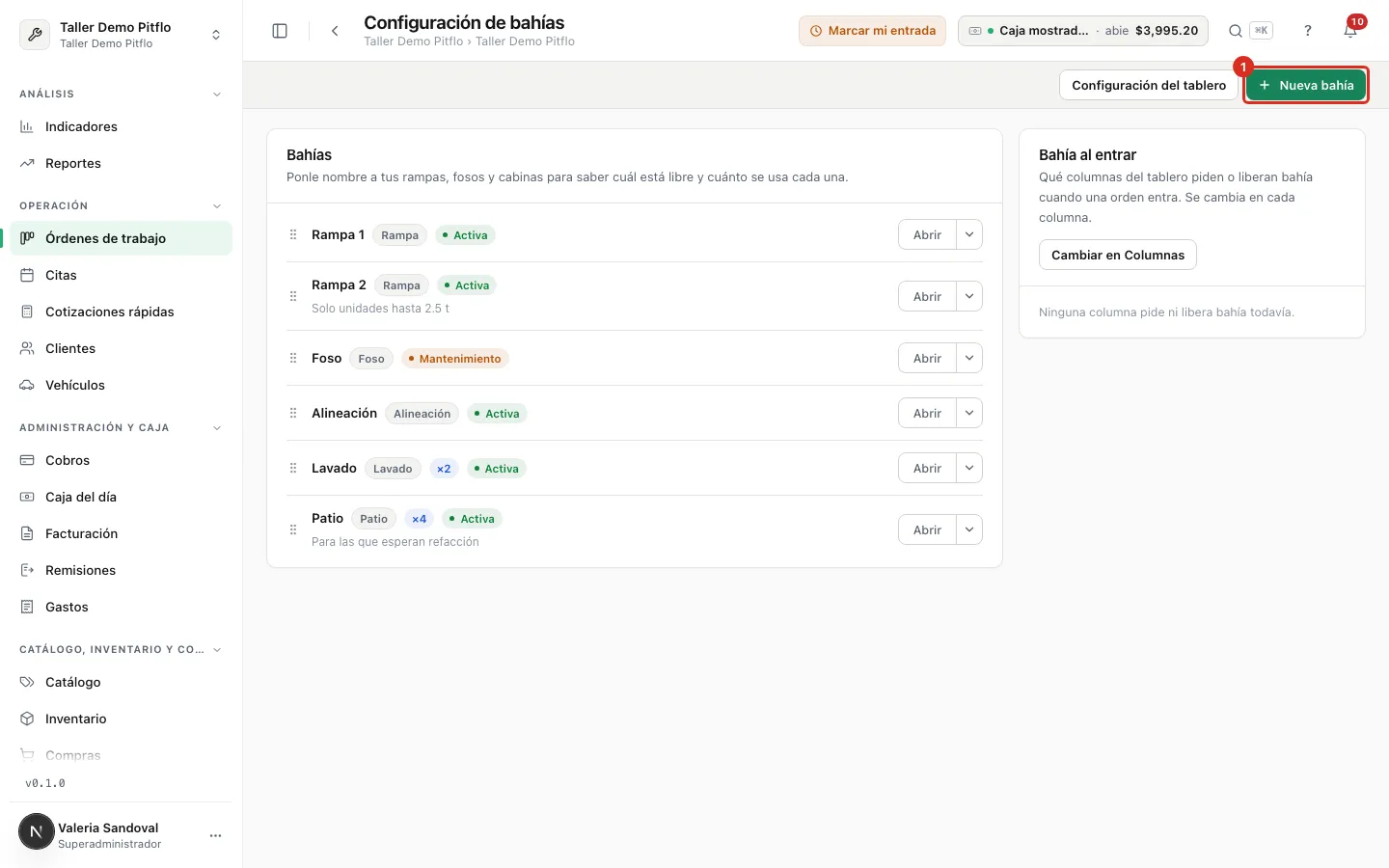Expand the Rampa 1 actions dropdown

969,234
